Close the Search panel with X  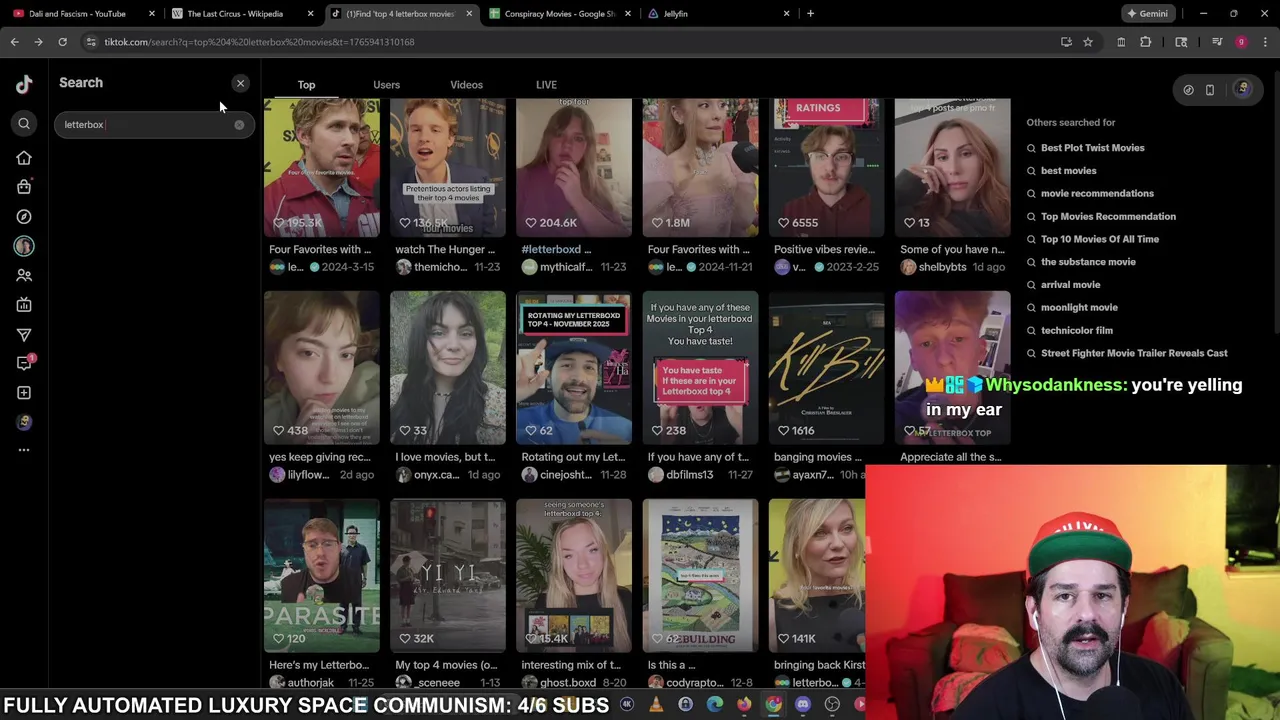click(x=240, y=83)
